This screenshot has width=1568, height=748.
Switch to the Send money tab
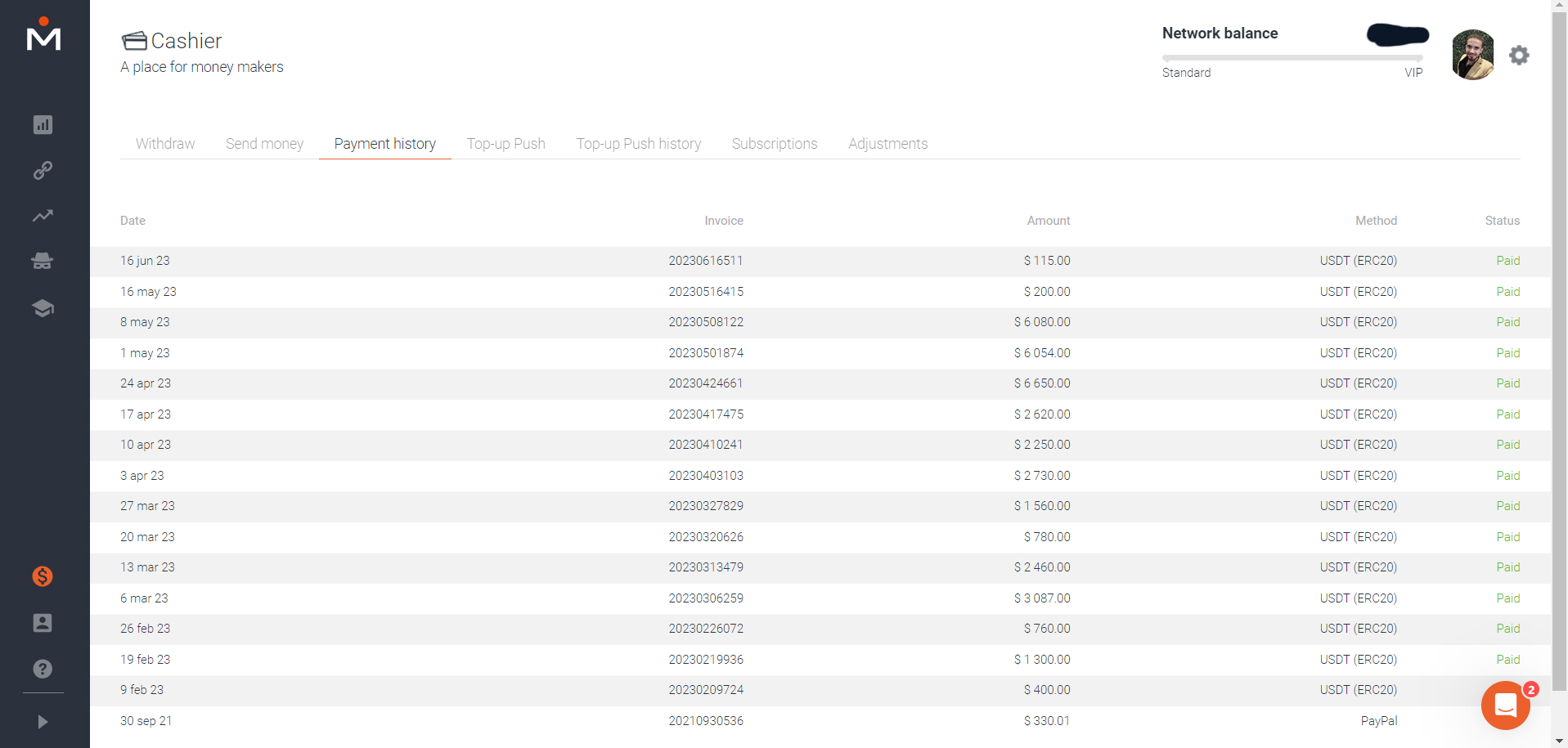(x=264, y=144)
